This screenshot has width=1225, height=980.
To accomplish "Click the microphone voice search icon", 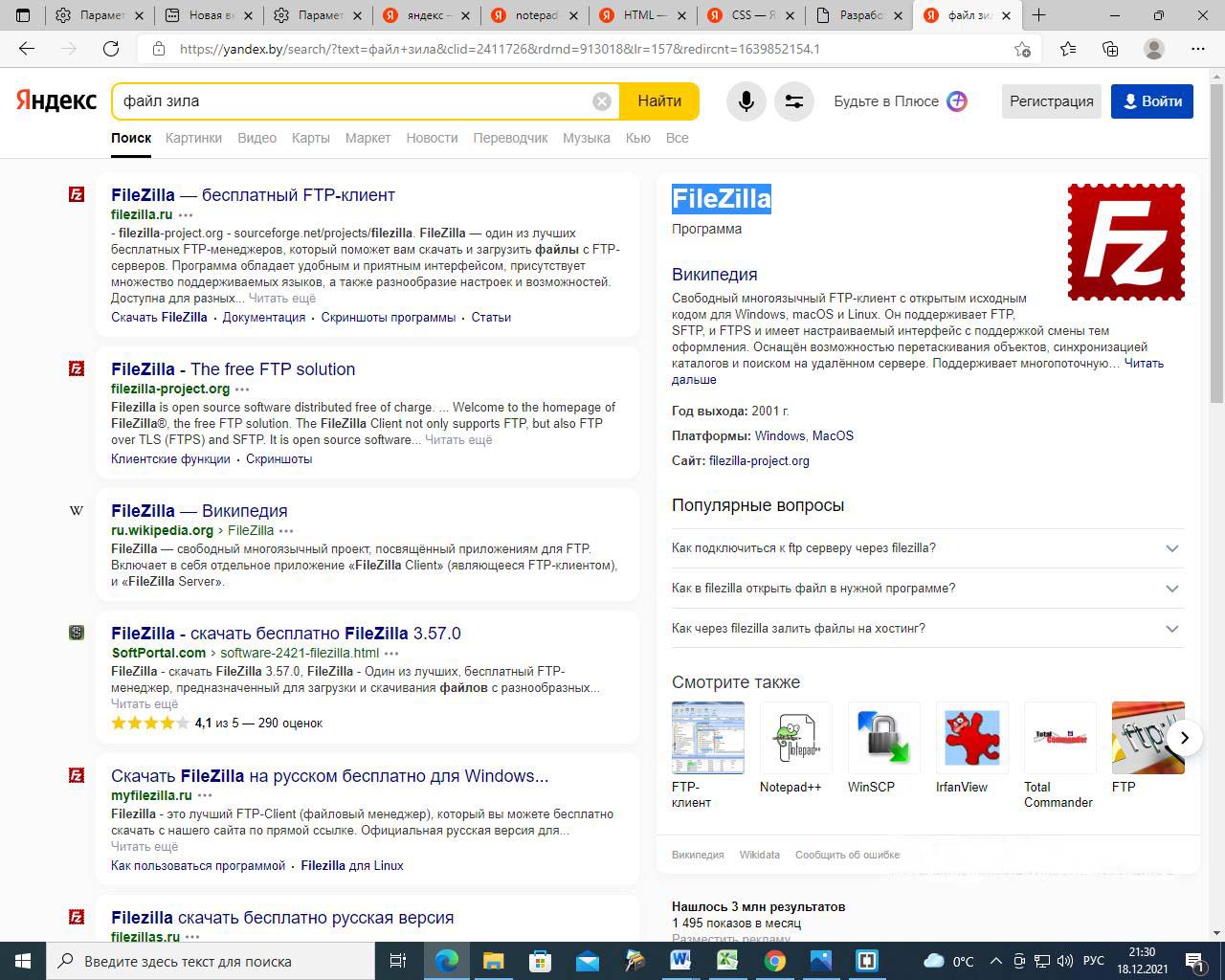I will [x=746, y=101].
